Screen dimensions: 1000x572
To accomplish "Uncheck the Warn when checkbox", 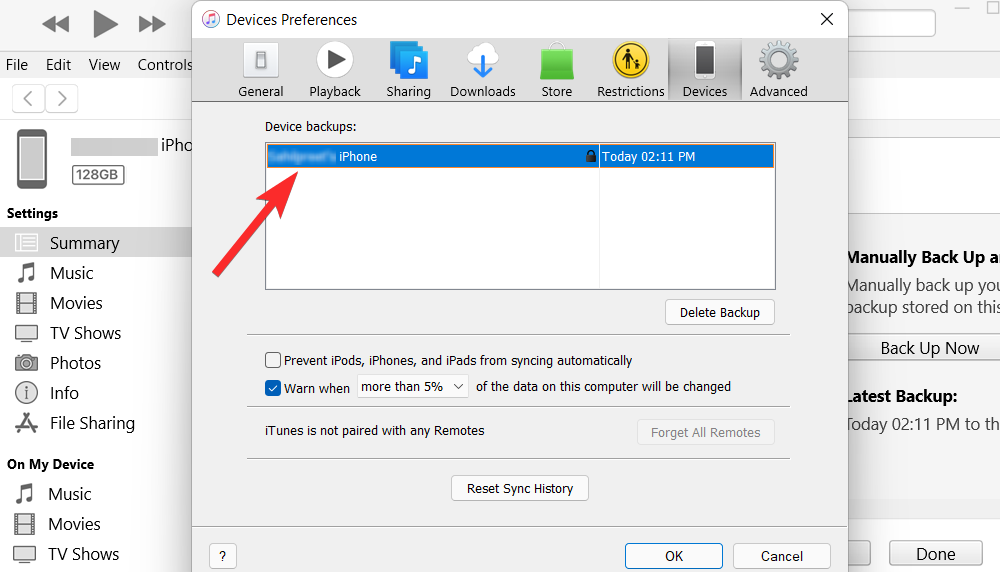I will tap(273, 387).
